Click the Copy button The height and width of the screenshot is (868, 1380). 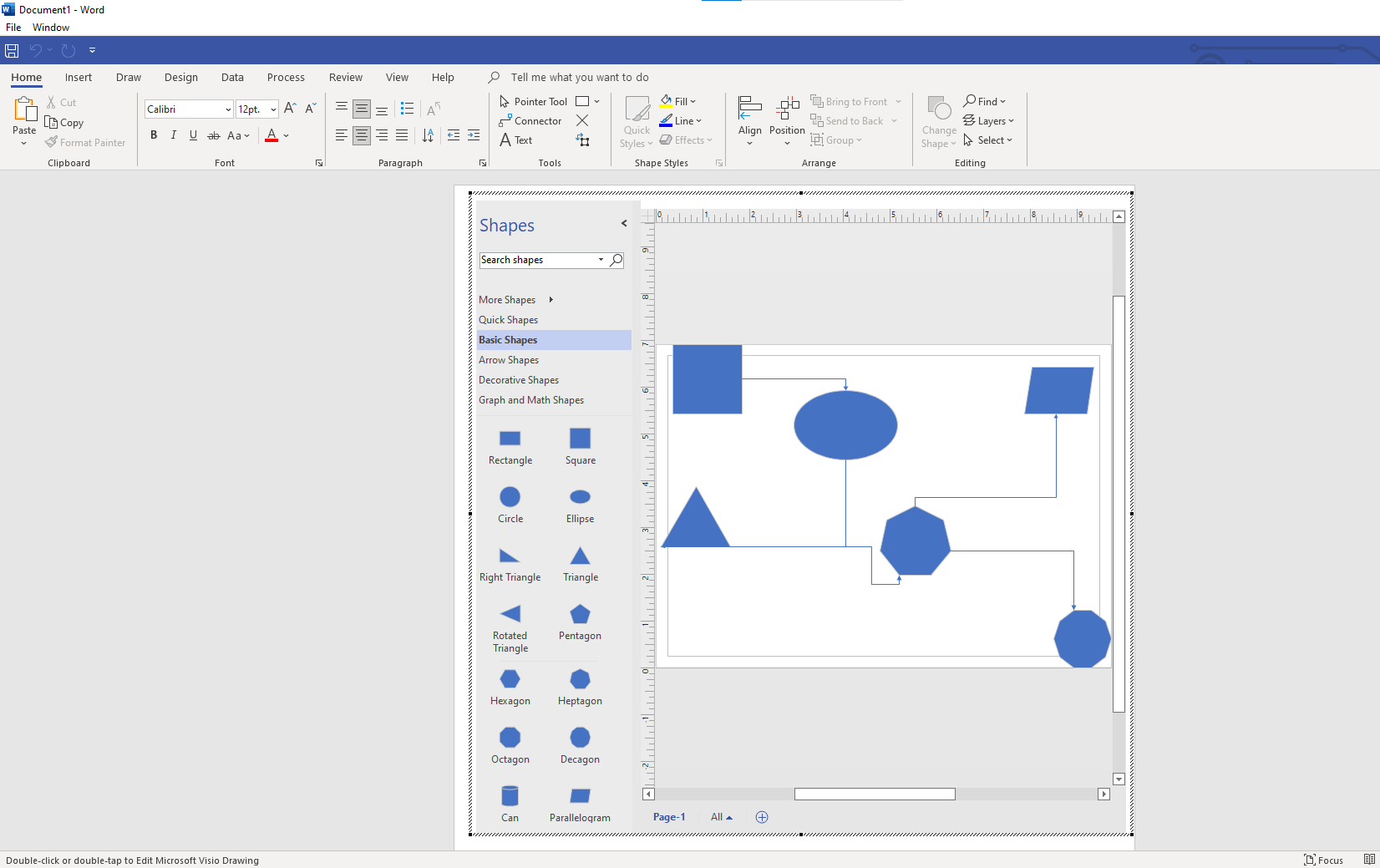[64, 123]
